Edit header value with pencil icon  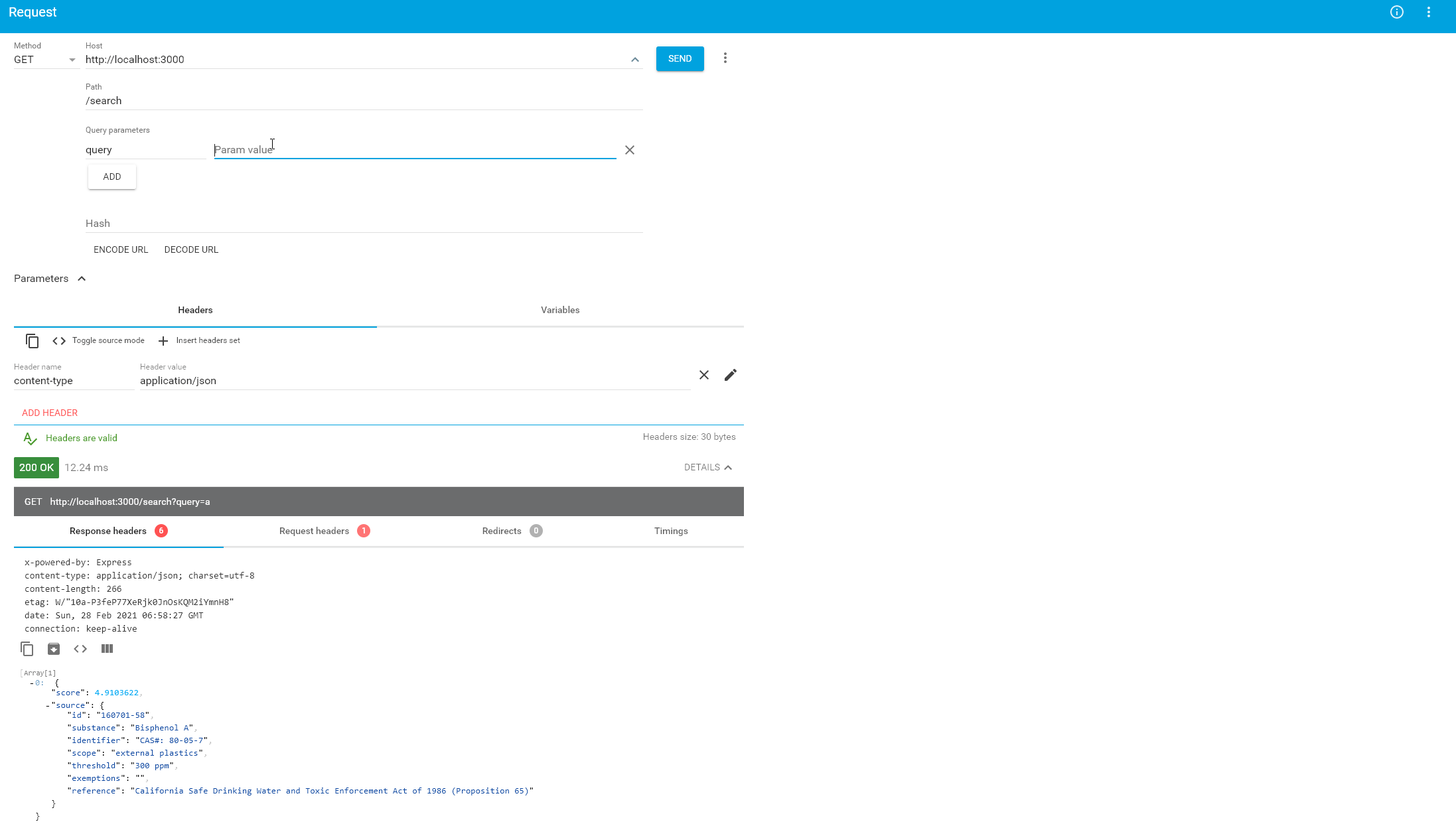pos(731,375)
